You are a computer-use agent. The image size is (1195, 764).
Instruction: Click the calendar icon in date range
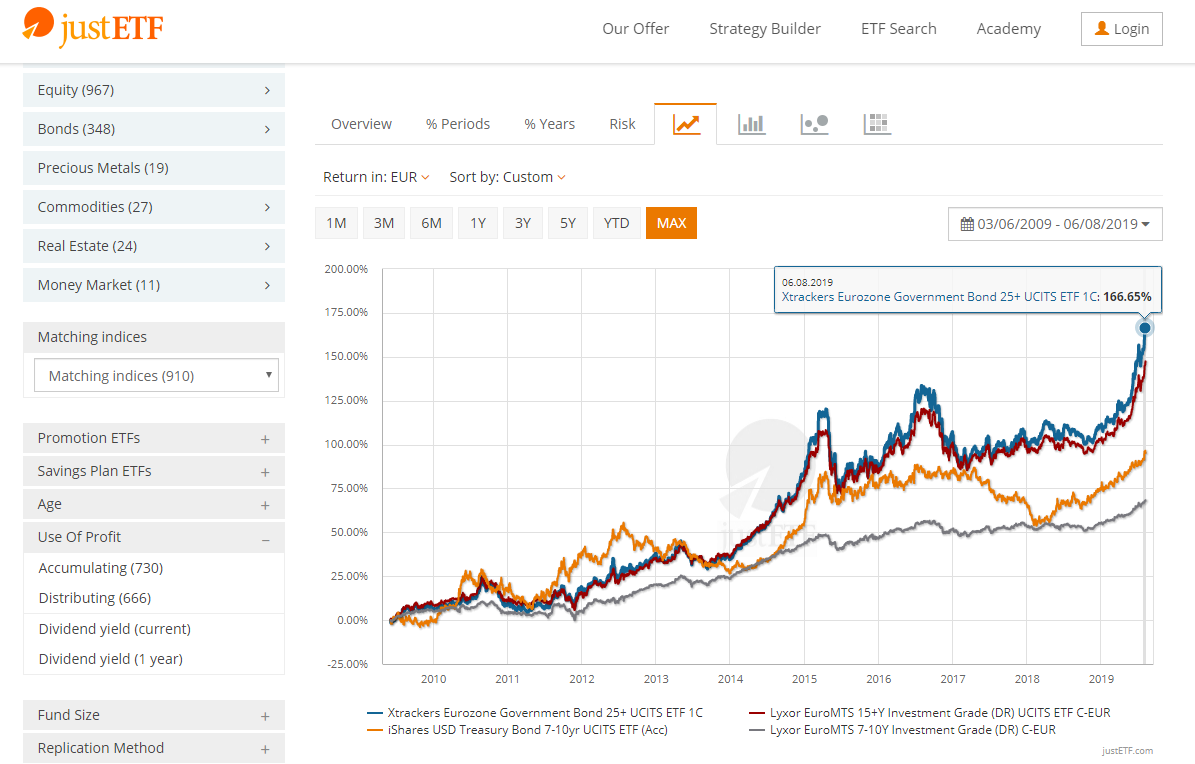point(966,224)
